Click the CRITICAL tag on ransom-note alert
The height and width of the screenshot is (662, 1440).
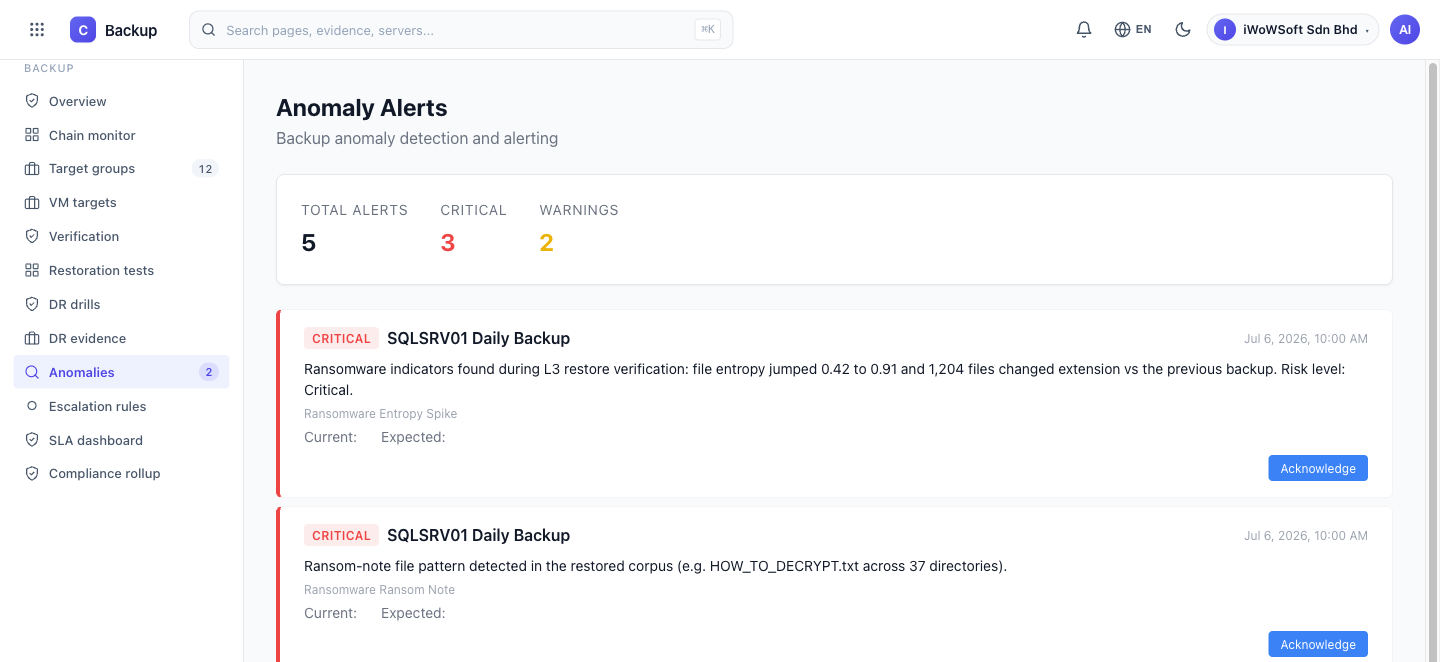[x=341, y=536]
